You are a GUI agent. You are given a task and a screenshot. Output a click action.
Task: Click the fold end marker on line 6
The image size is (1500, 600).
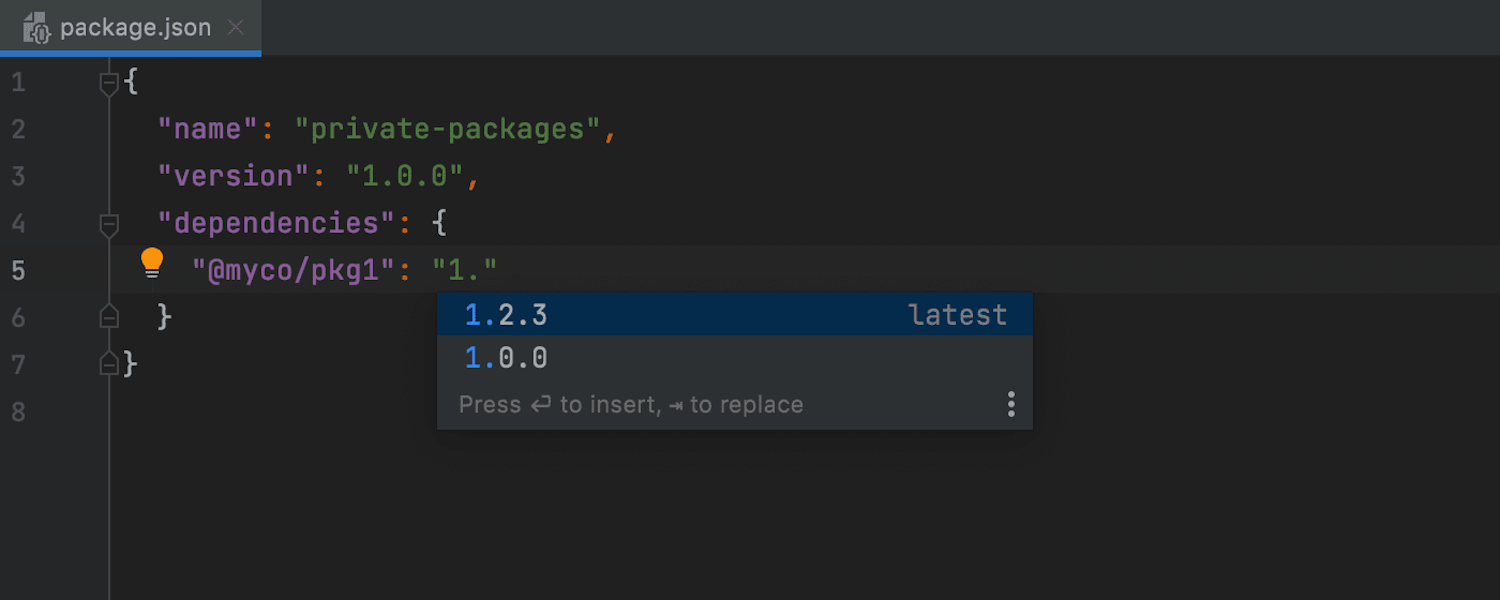[109, 317]
